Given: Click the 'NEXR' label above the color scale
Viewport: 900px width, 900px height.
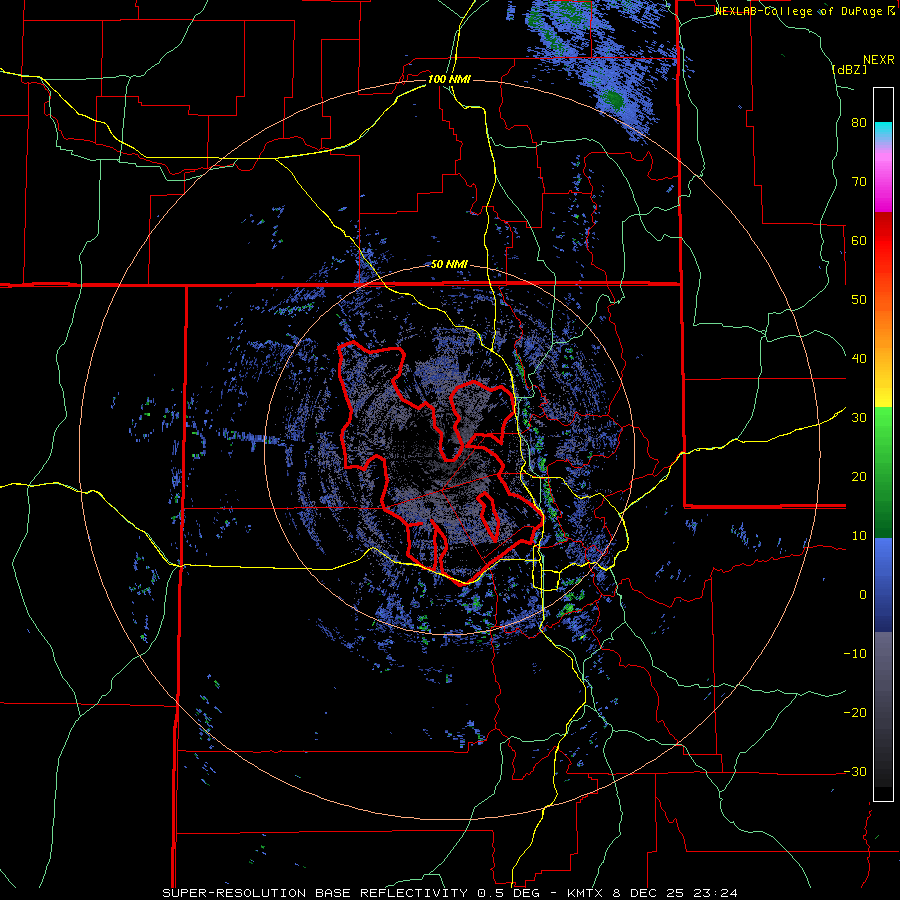Looking at the screenshot, I should [878, 60].
